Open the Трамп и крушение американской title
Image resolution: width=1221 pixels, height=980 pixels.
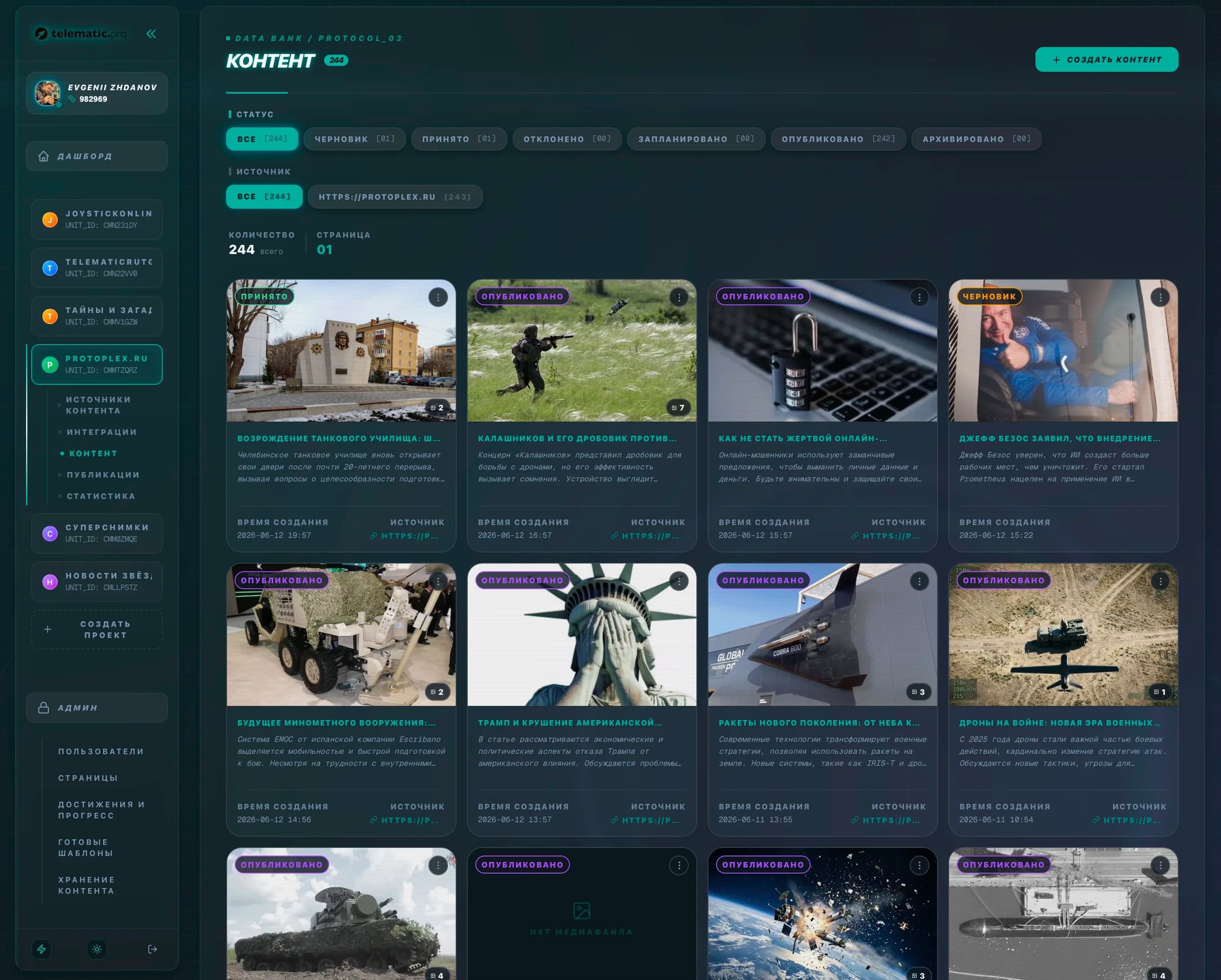[570, 723]
